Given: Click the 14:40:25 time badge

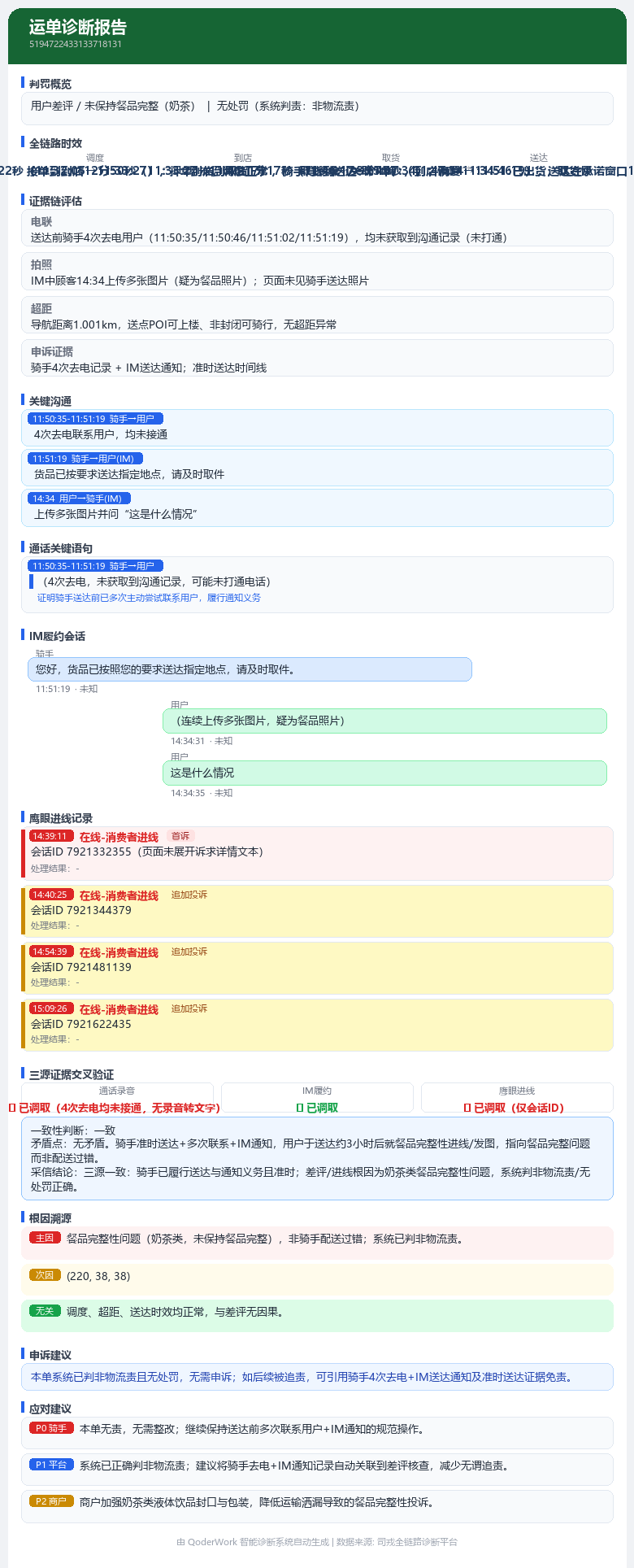Looking at the screenshot, I should 50,895.
